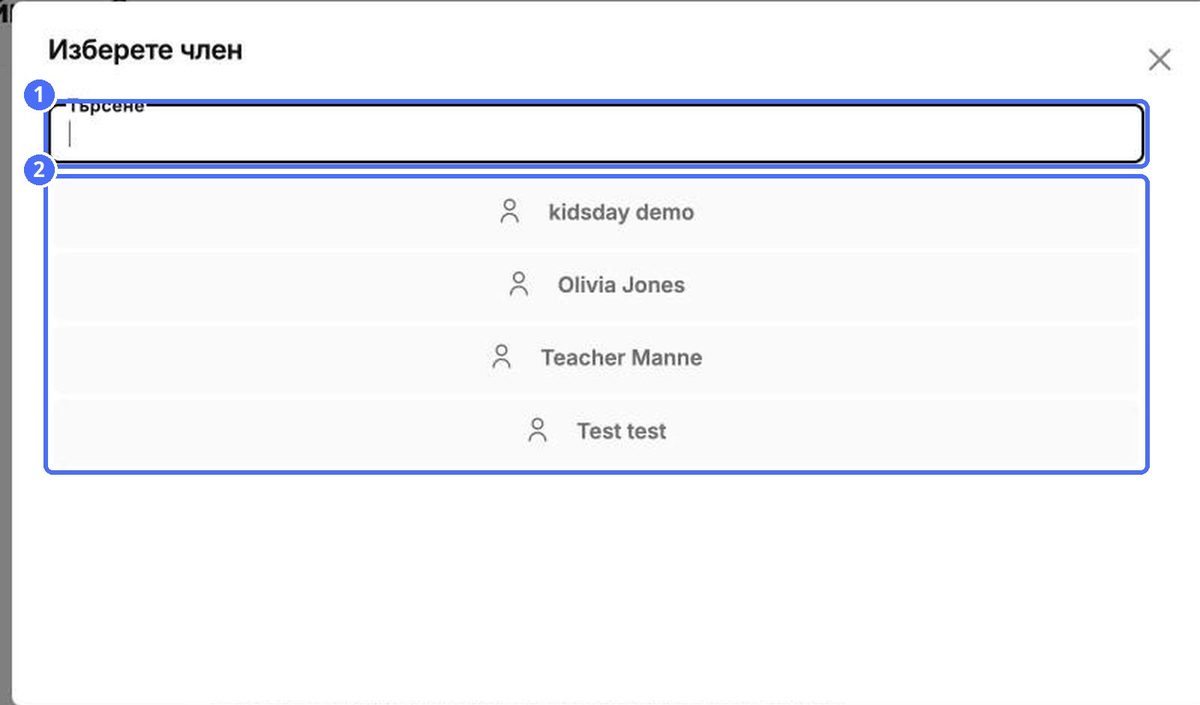Select member kidsday demo from the list

click(596, 212)
